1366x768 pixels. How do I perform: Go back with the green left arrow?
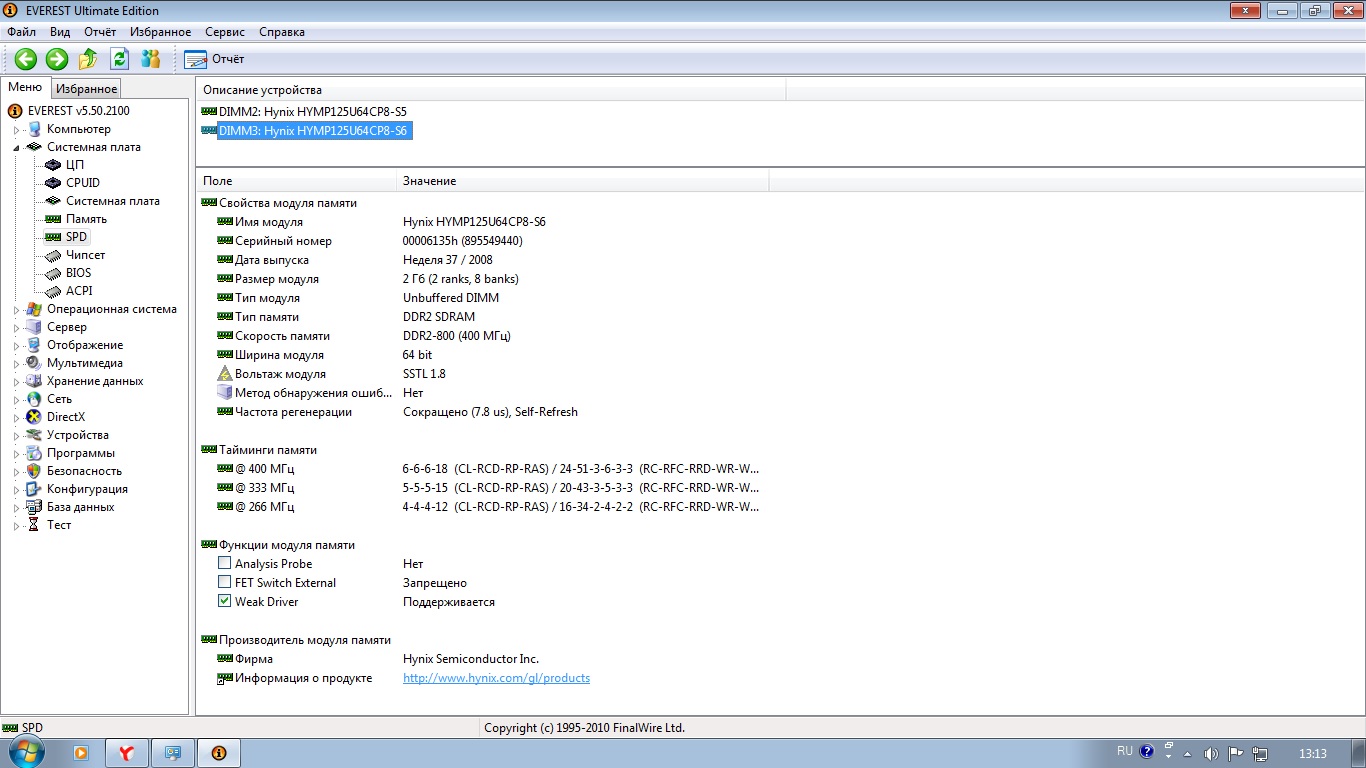(26, 59)
